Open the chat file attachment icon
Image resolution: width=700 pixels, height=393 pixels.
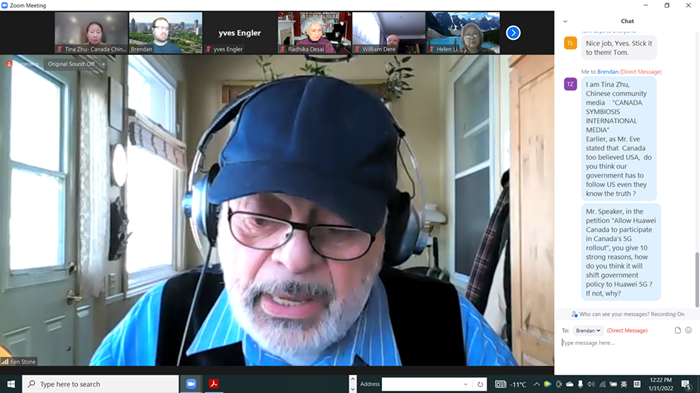(678, 330)
